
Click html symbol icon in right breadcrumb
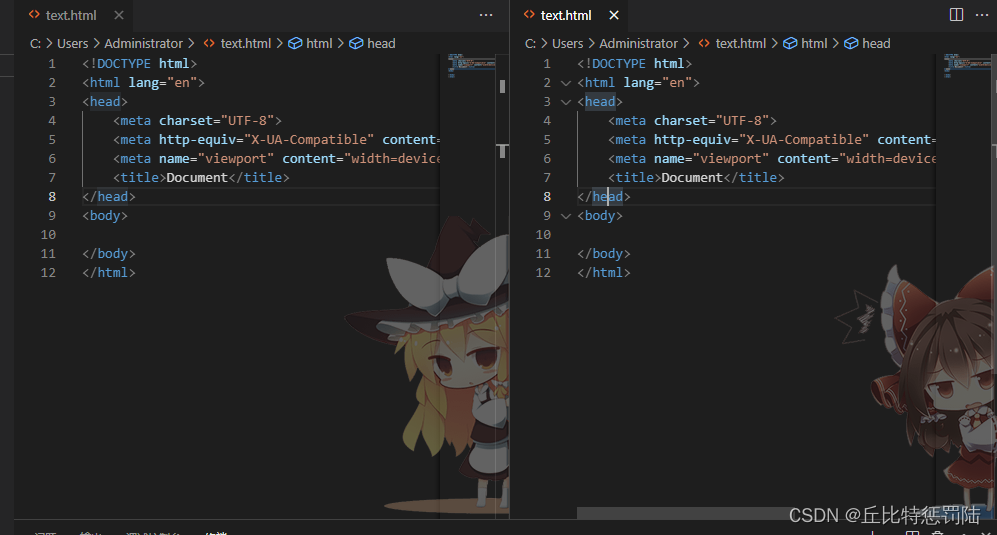(790, 43)
